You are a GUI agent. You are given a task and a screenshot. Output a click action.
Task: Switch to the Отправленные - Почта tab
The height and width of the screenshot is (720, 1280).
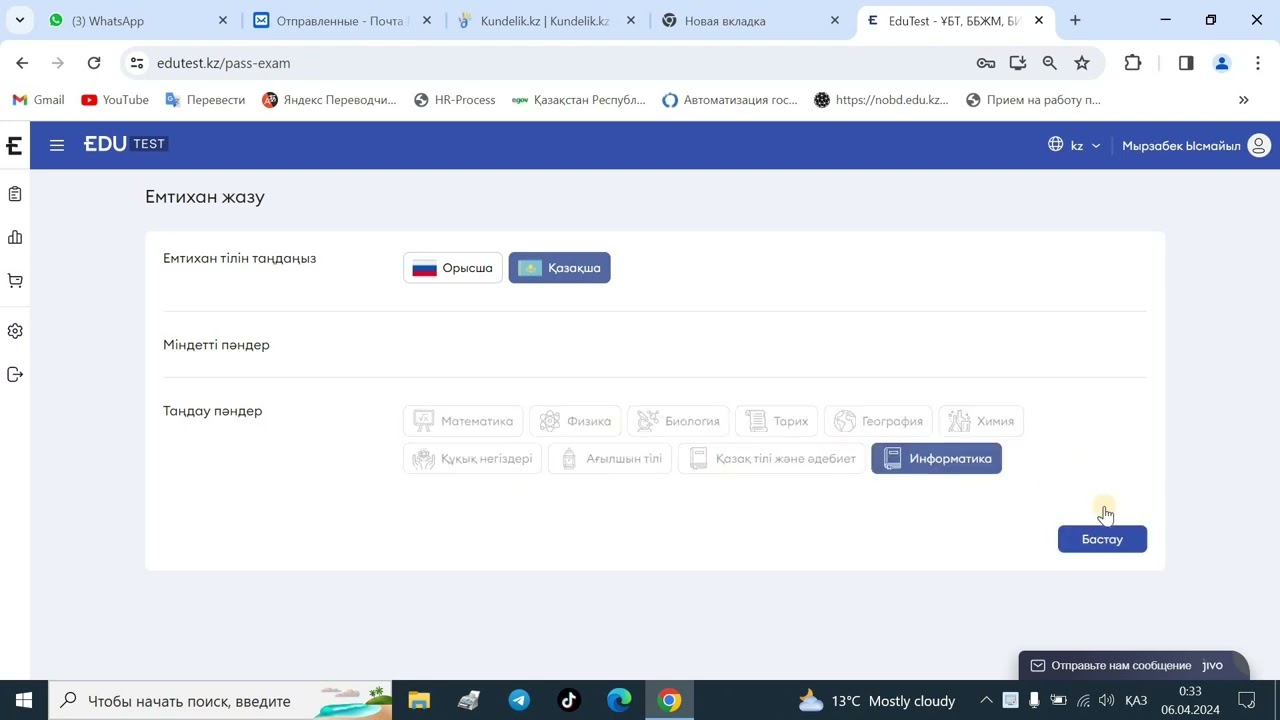point(341,20)
